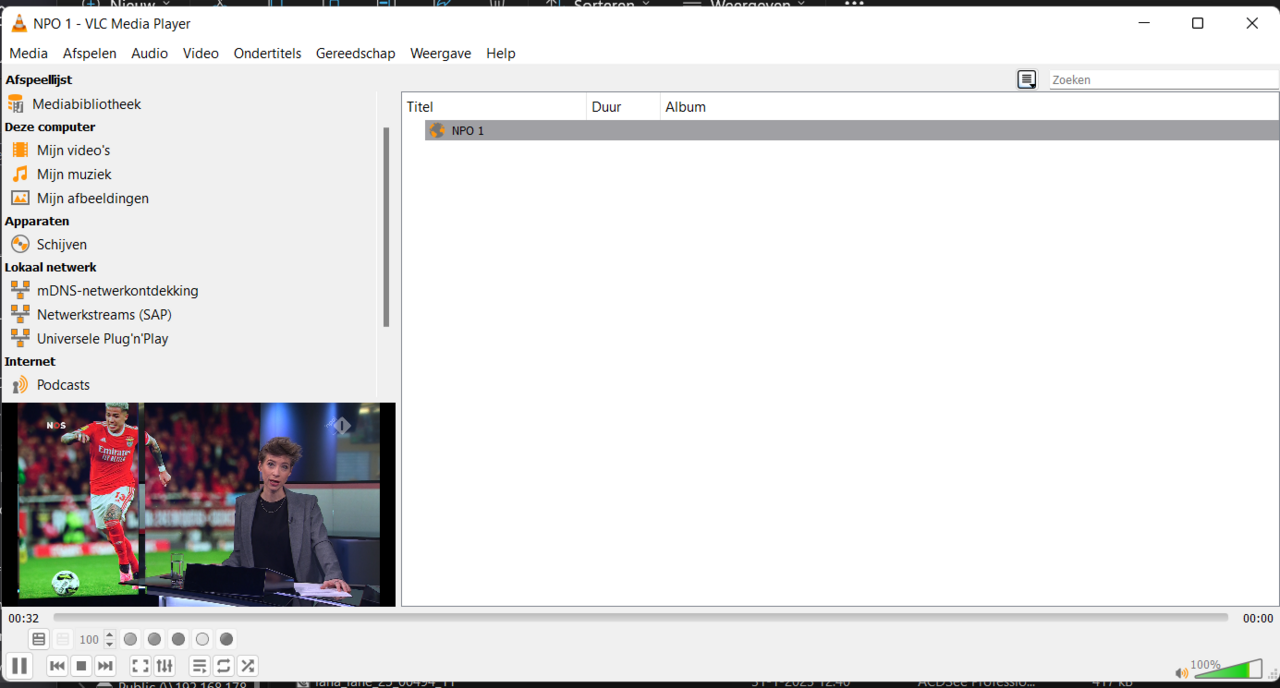
Task: Open Podcasts in Internet section
Action: pyautogui.click(x=63, y=385)
